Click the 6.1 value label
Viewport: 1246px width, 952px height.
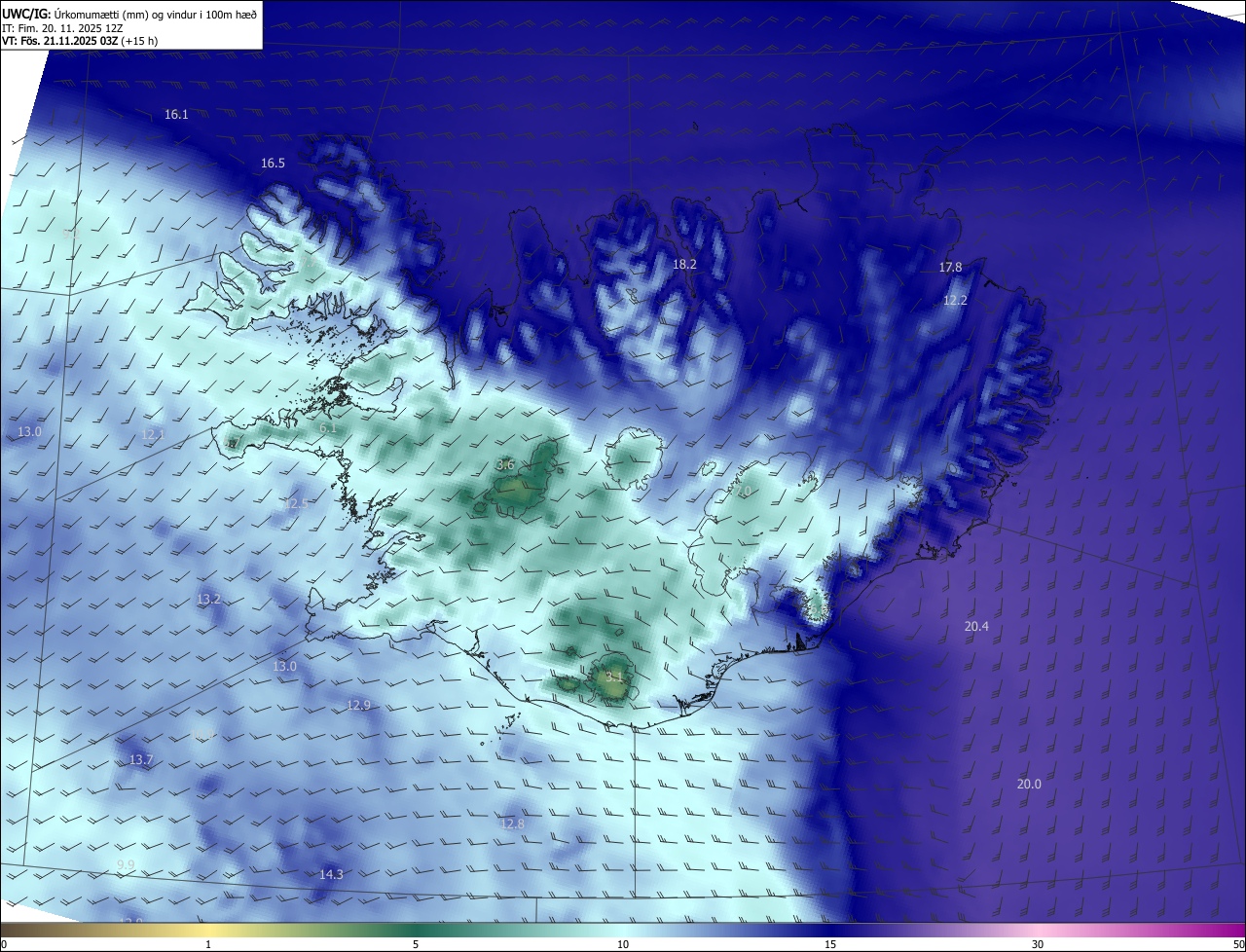coord(328,427)
